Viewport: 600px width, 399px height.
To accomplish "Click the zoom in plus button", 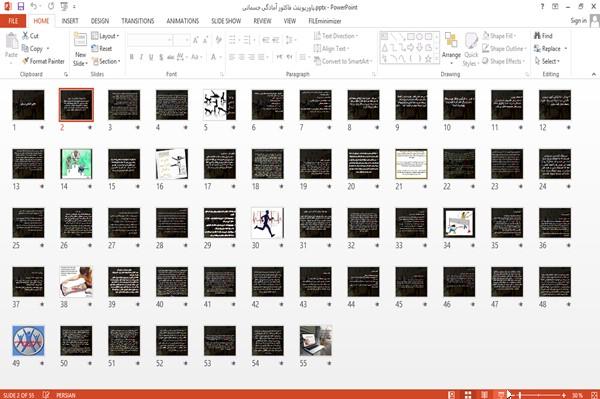I will coord(564,395).
